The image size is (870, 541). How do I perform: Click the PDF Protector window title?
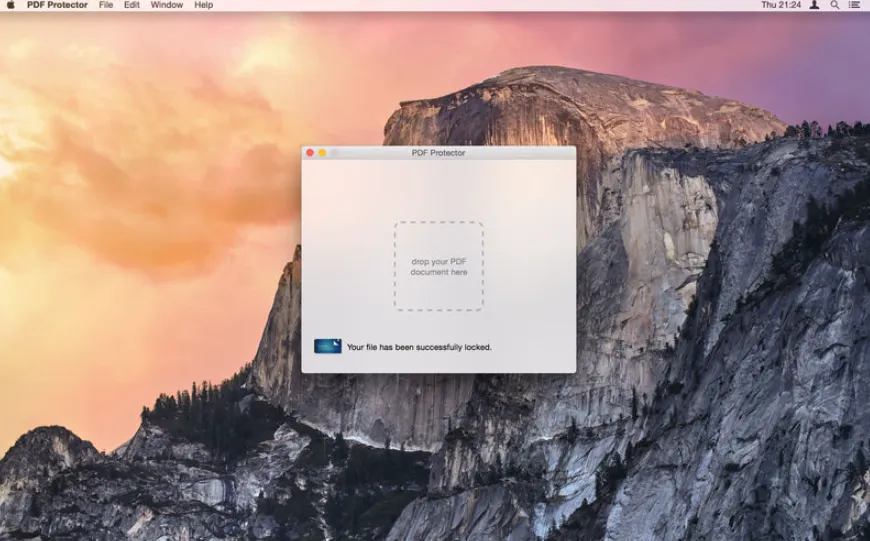pyautogui.click(x=438, y=153)
